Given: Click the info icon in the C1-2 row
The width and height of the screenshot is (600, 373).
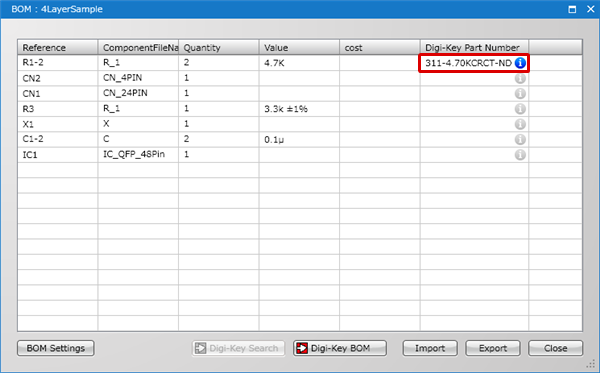Looking at the screenshot, I should (x=520, y=139).
